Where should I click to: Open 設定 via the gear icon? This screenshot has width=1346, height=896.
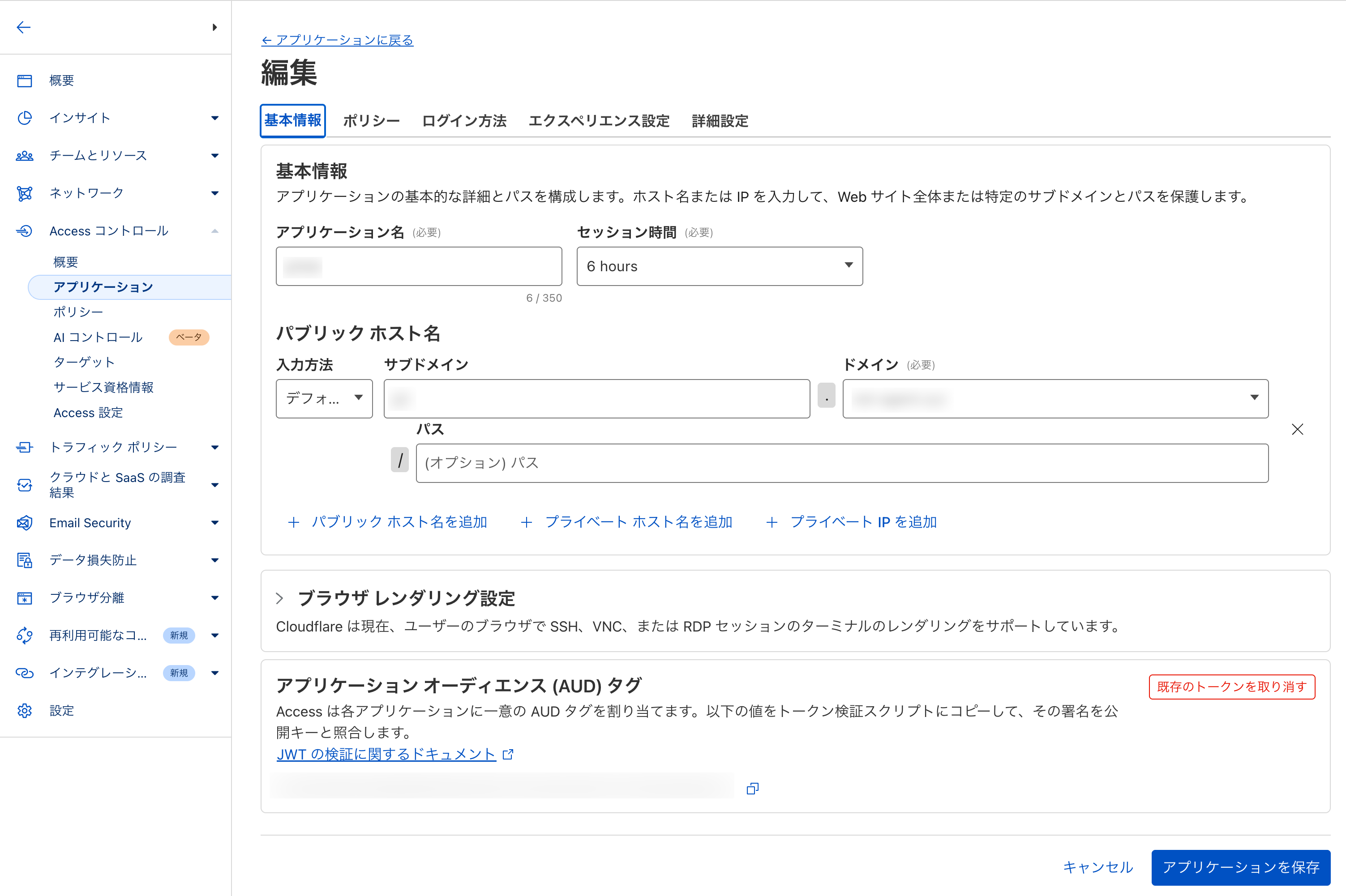25,710
